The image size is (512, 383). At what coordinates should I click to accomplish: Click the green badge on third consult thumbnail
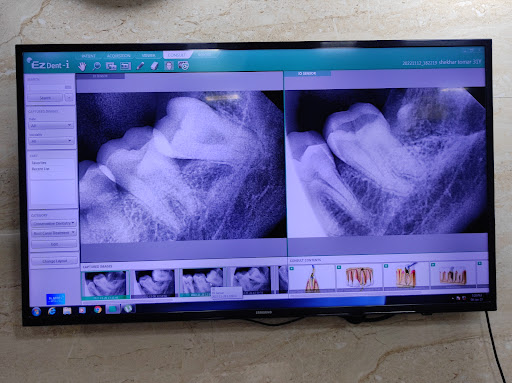386,266
